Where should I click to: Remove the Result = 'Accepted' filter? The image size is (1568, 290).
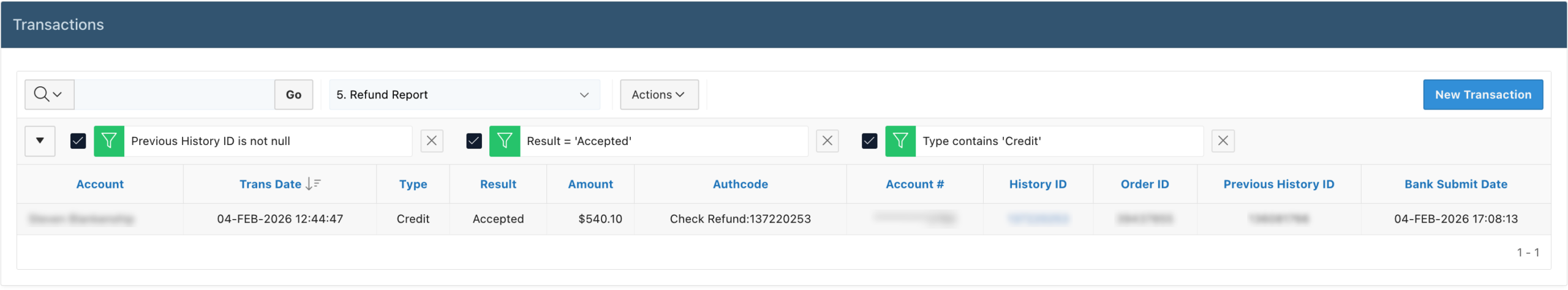pos(827,141)
